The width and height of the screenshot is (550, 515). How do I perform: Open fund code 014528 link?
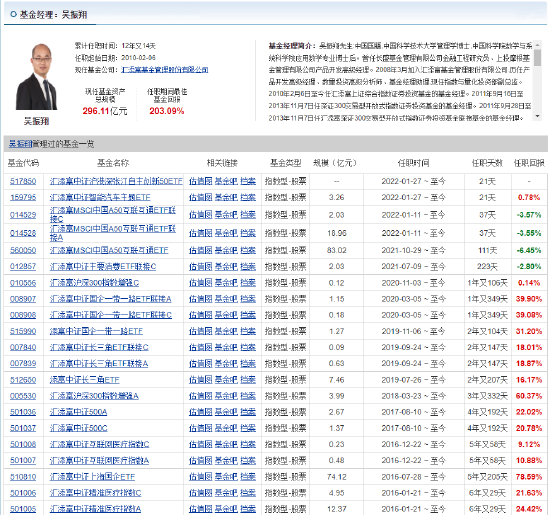click(23, 233)
